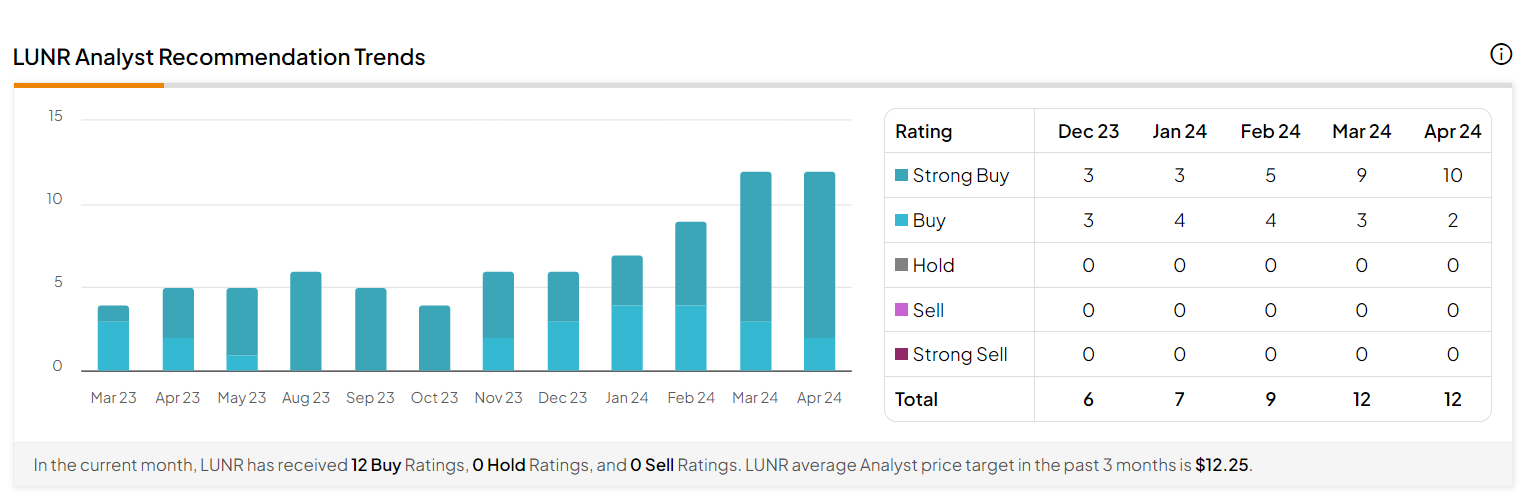Viewport: 1525px width, 500px height.
Task: Click the Hold legend gray square
Action: point(902,265)
